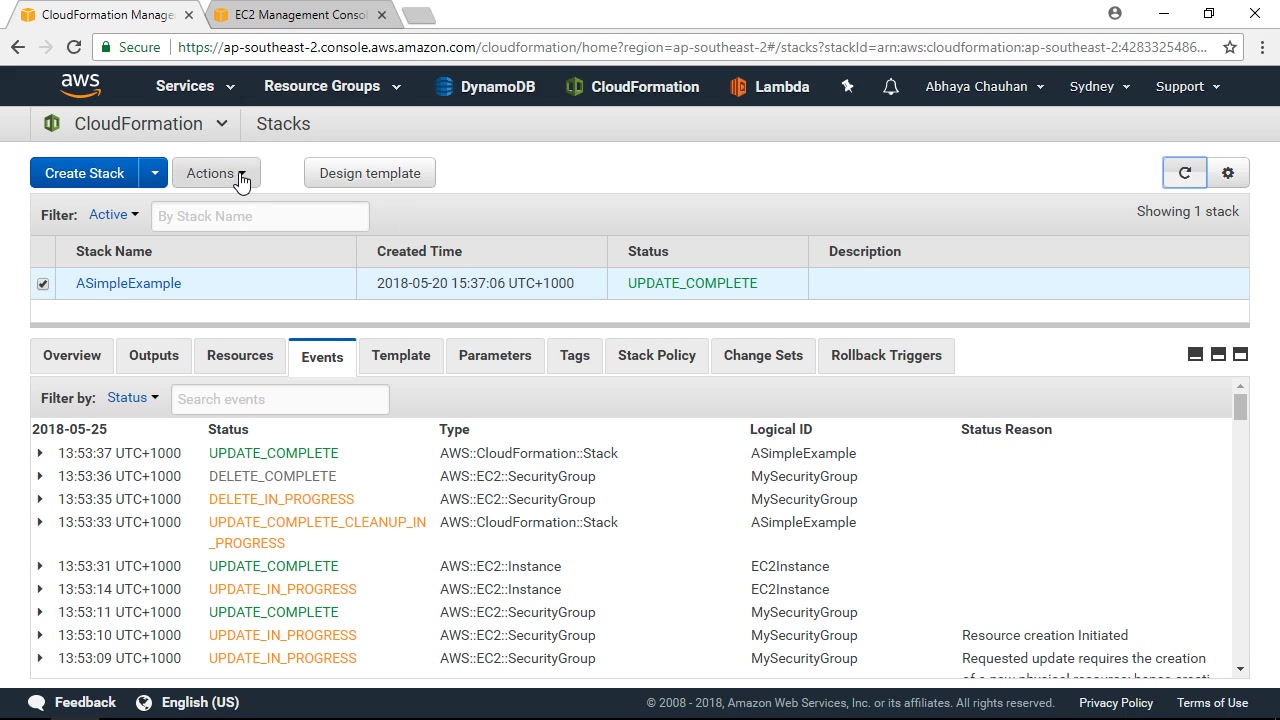Click the Feedback speech bubble icon
1280x720 pixels.
(37, 702)
